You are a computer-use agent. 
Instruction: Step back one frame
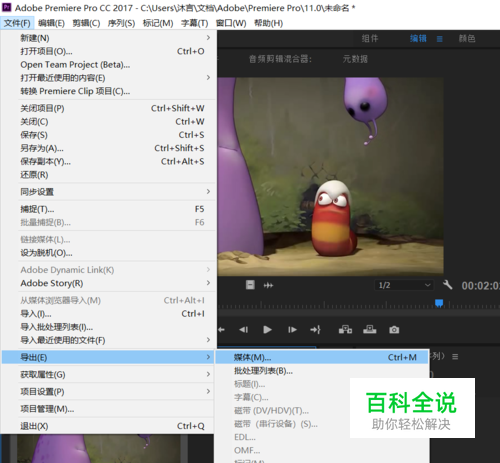click(243, 330)
